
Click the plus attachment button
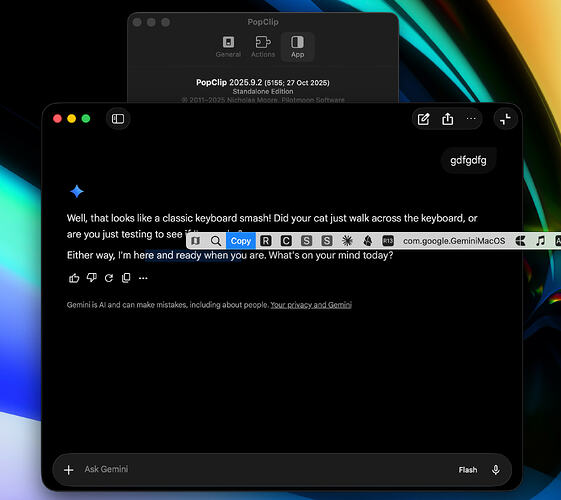coord(69,470)
